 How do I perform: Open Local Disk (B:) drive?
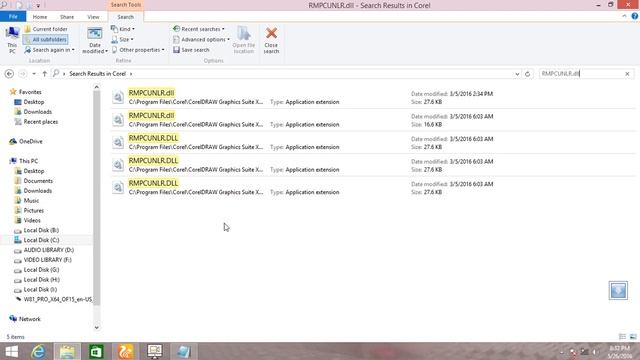pyautogui.click(x=41, y=230)
